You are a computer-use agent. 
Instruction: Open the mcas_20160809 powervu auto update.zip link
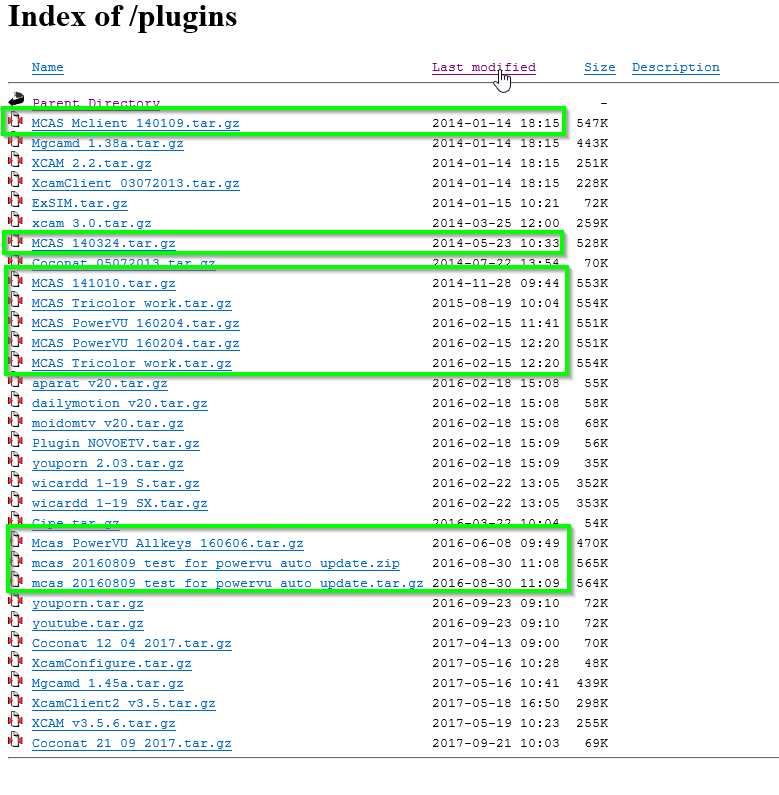tap(216, 563)
